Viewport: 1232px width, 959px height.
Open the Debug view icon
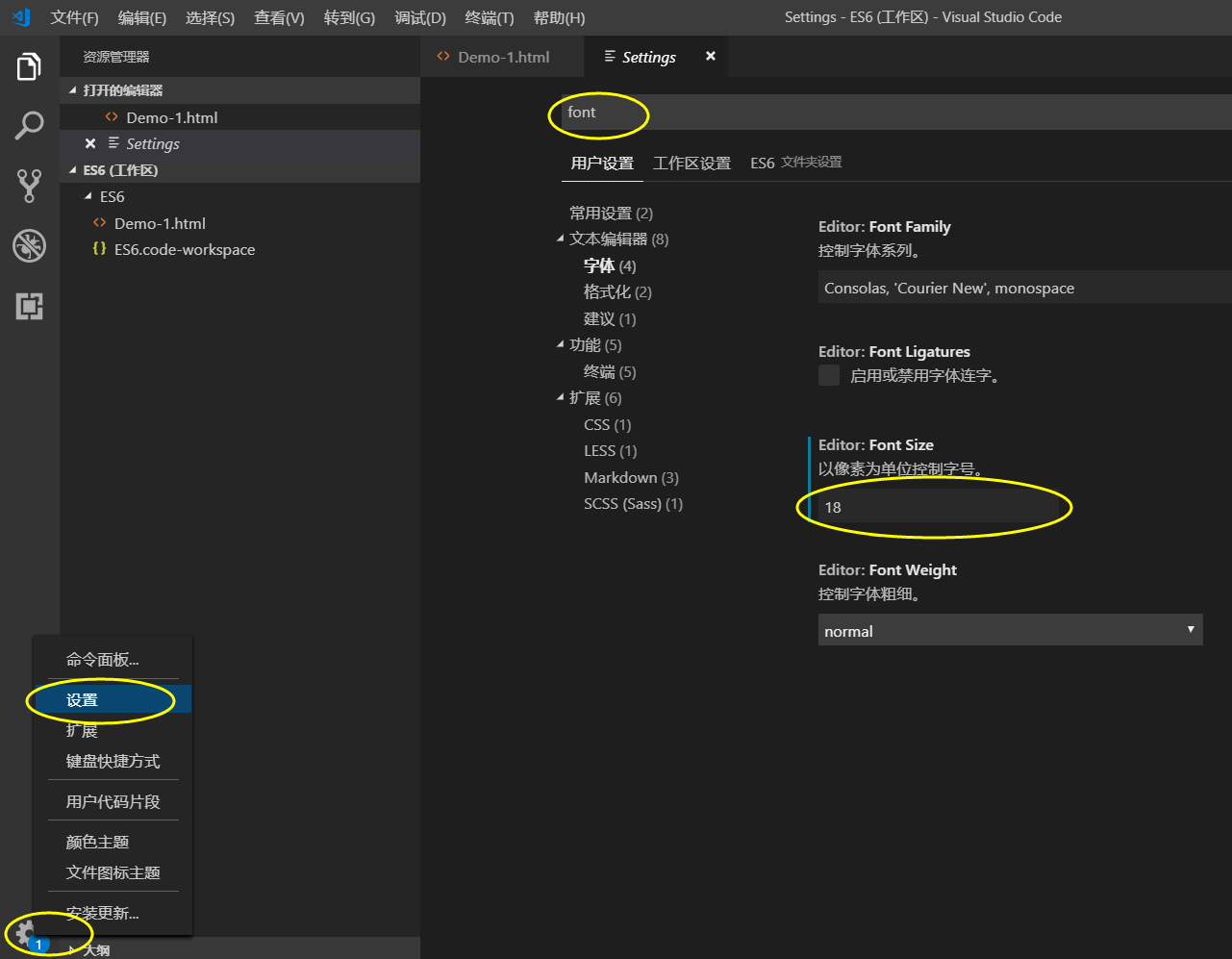pyautogui.click(x=29, y=245)
